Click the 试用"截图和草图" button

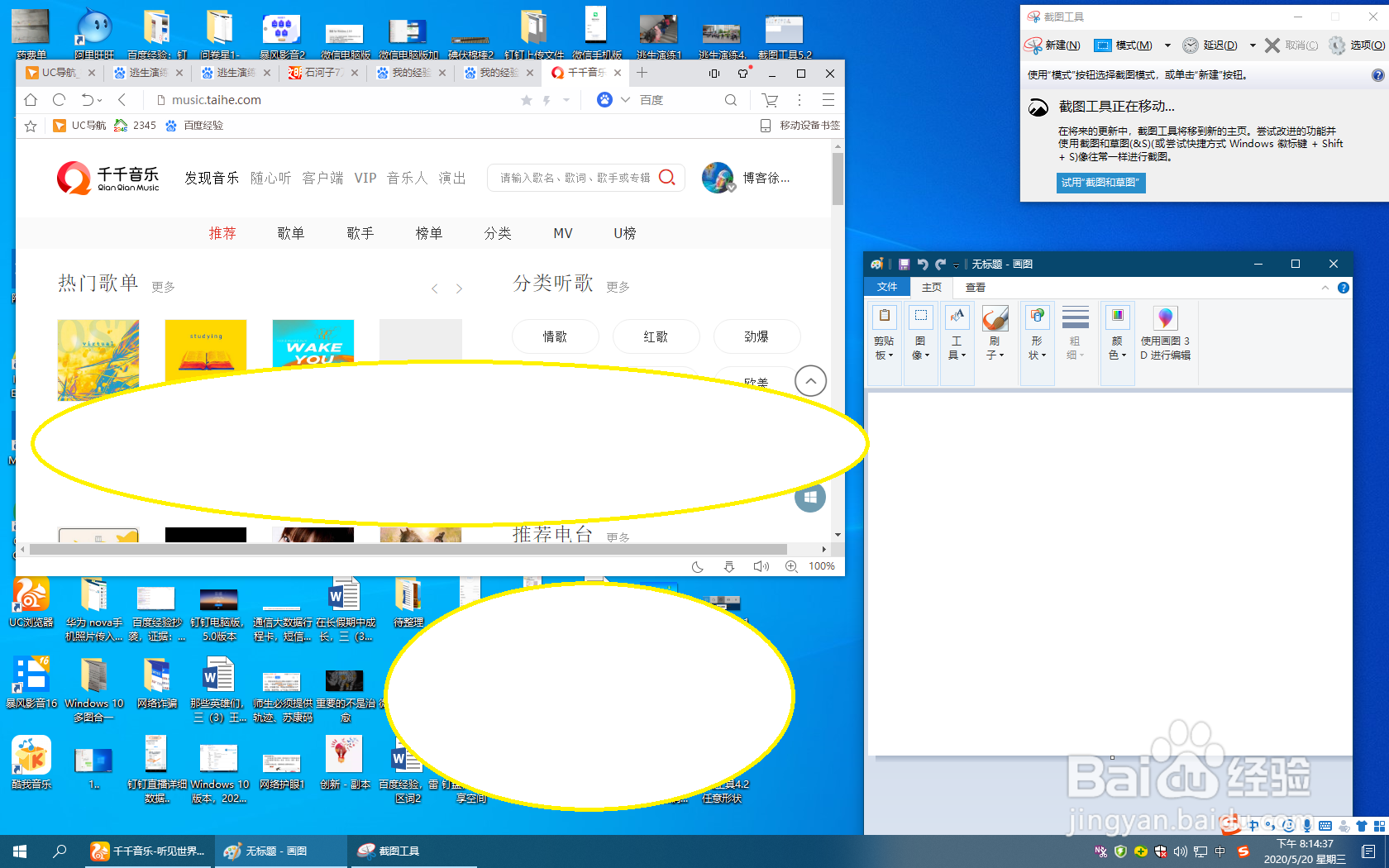(x=1100, y=183)
